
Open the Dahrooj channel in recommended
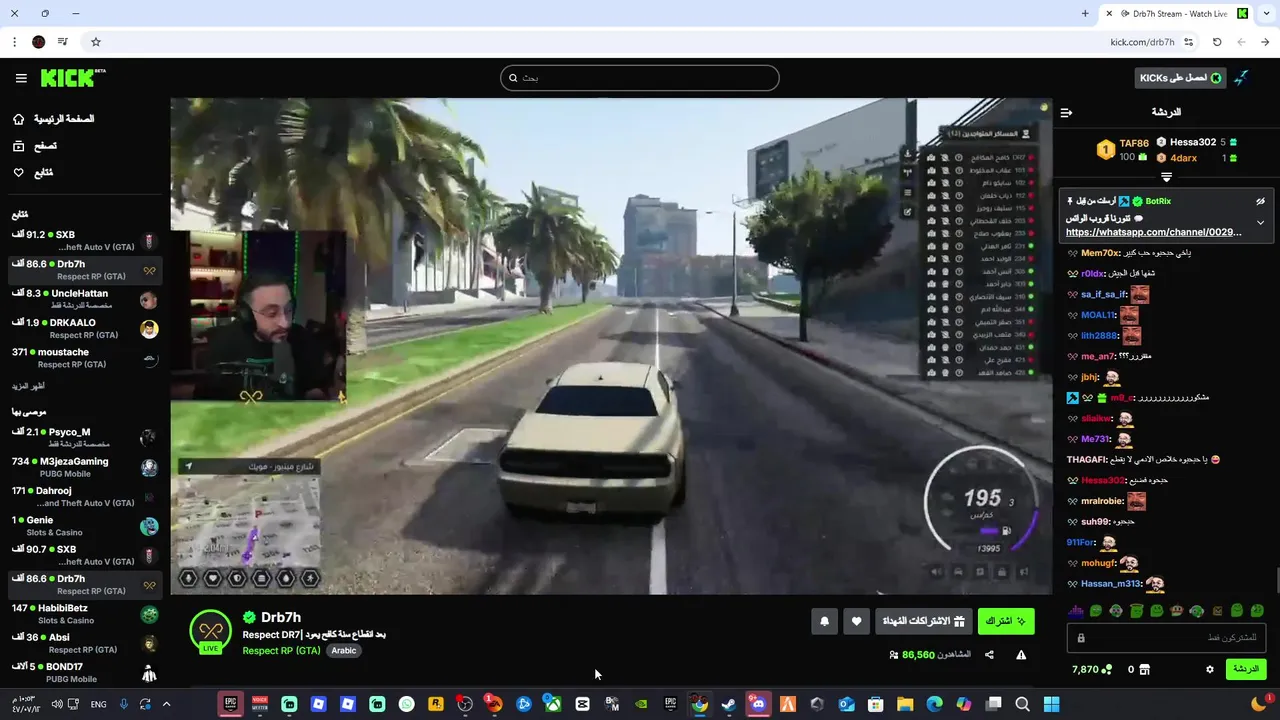pyautogui.click(x=85, y=497)
